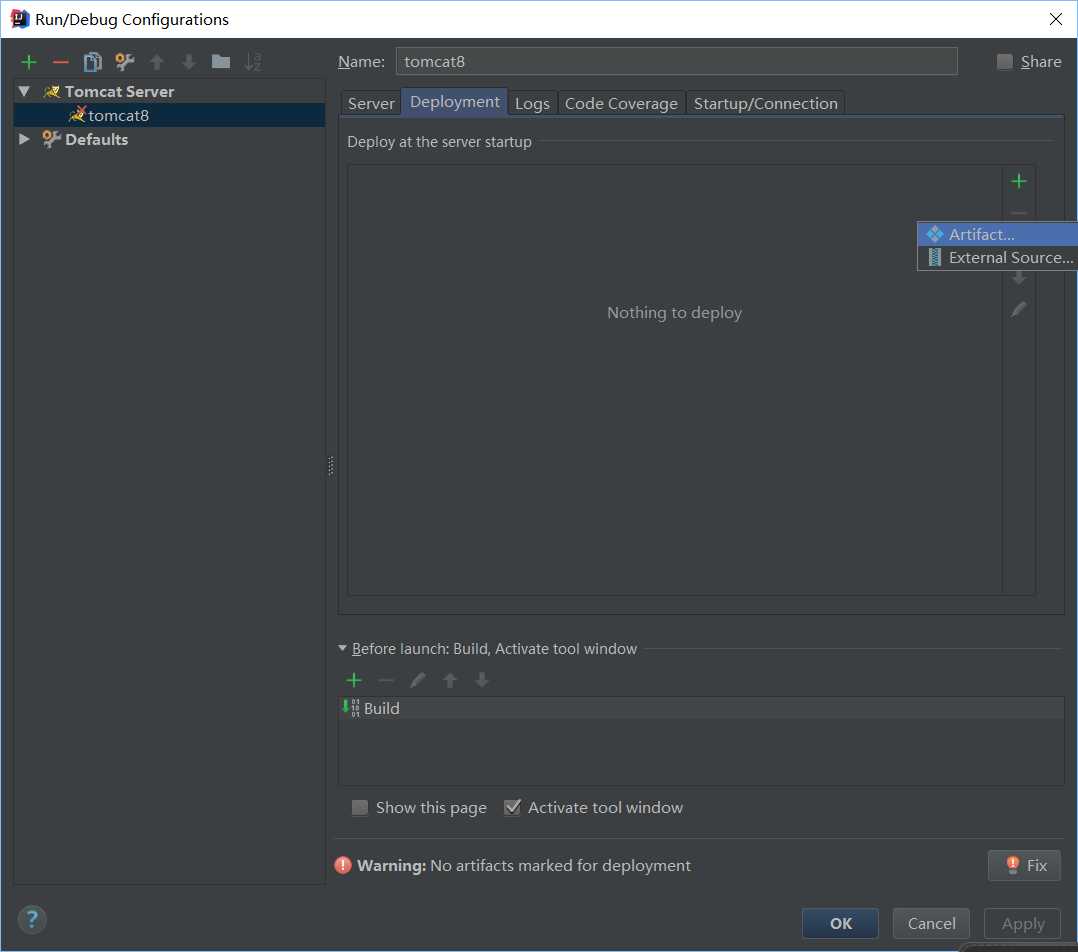Move Before launch task down
Viewport: 1078px width, 952px height.
482,680
